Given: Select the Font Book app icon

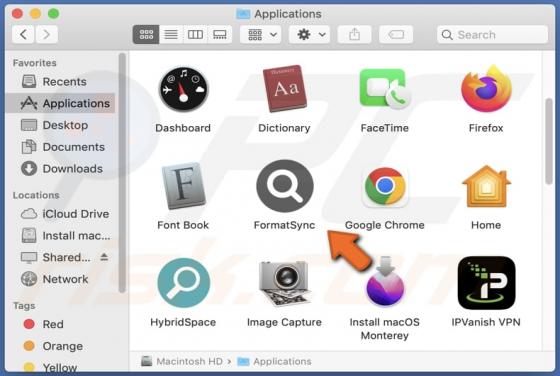Looking at the screenshot, I should tap(183, 186).
